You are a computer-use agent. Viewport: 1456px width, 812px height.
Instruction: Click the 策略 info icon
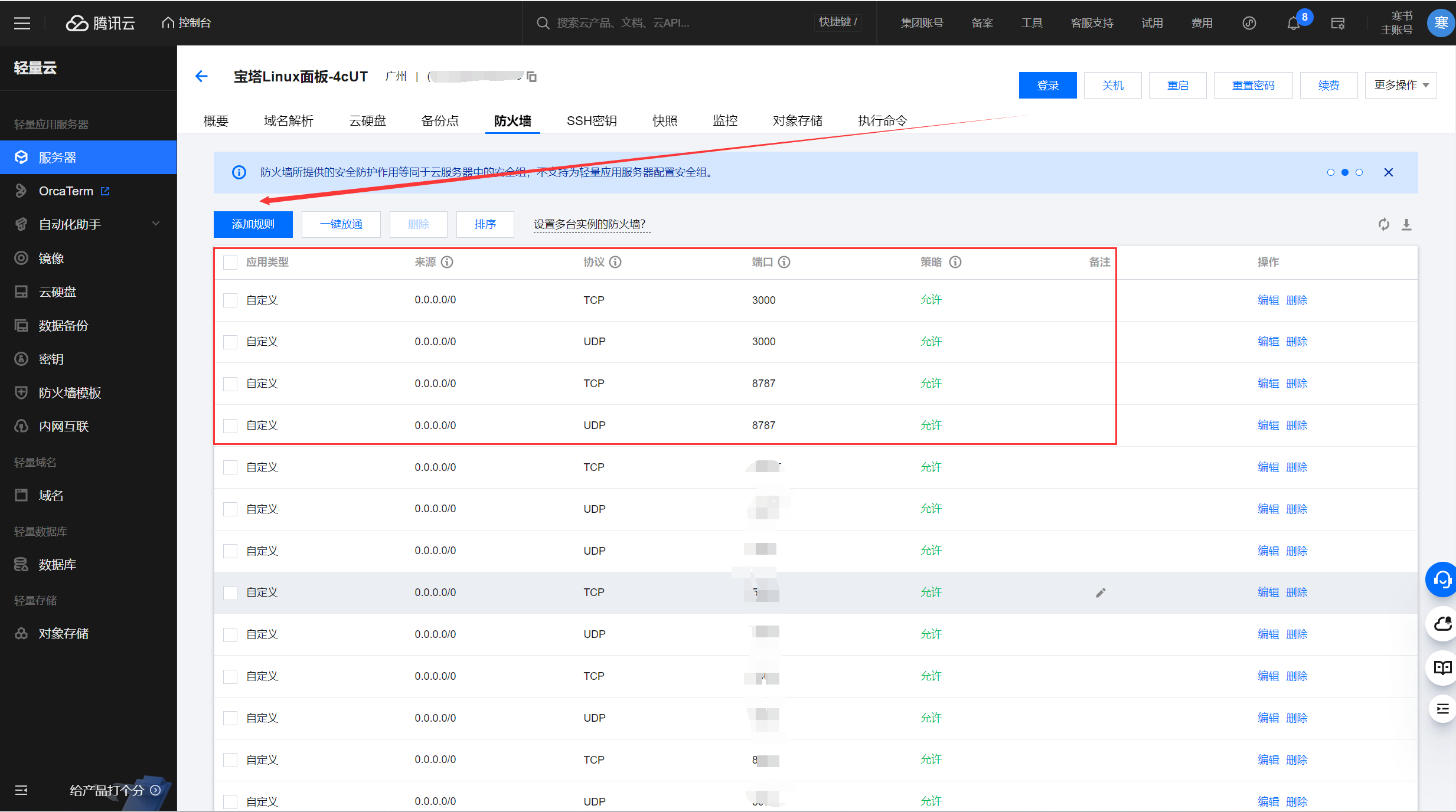click(955, 262)
